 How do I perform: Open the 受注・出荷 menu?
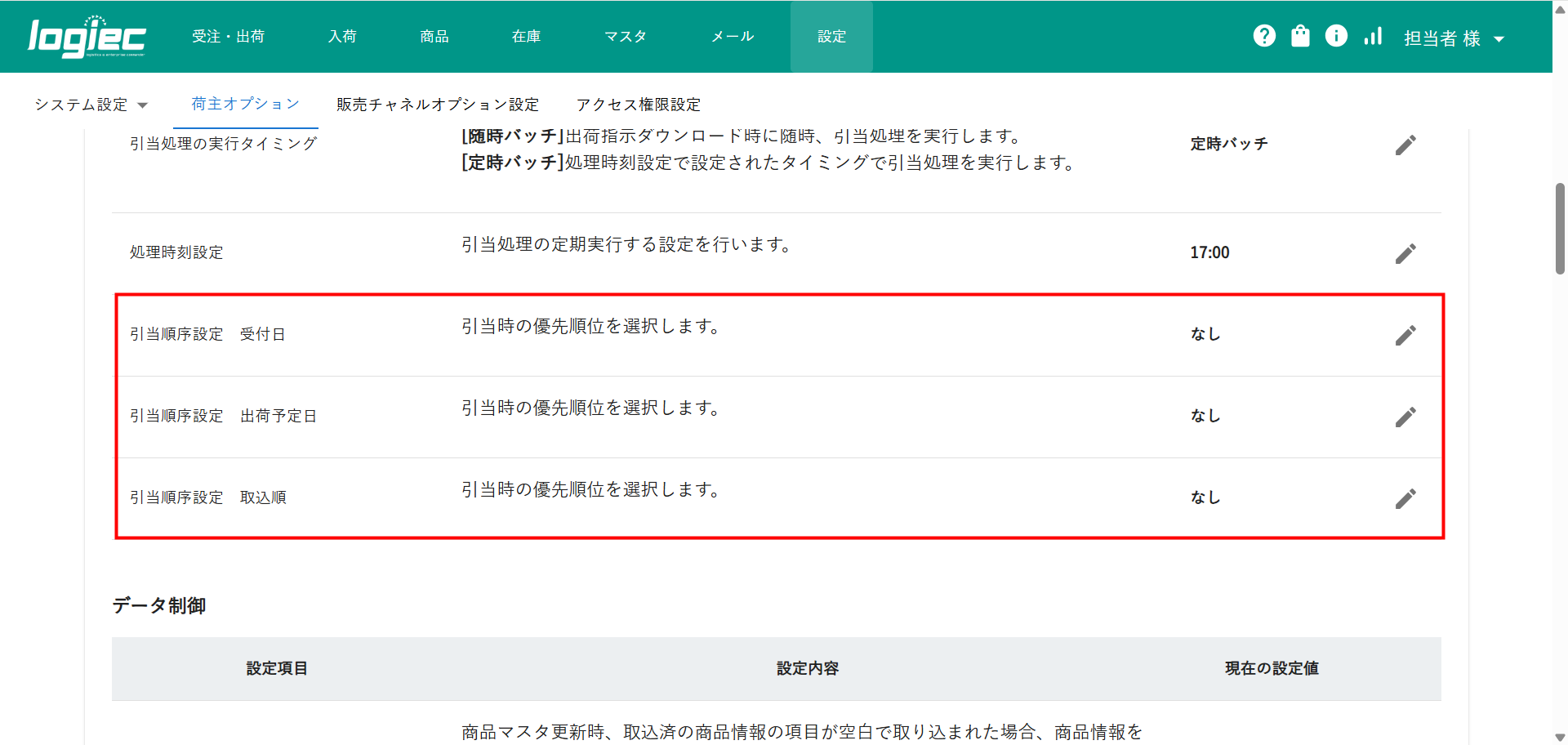pyautogui.click(x=228, y=37)
